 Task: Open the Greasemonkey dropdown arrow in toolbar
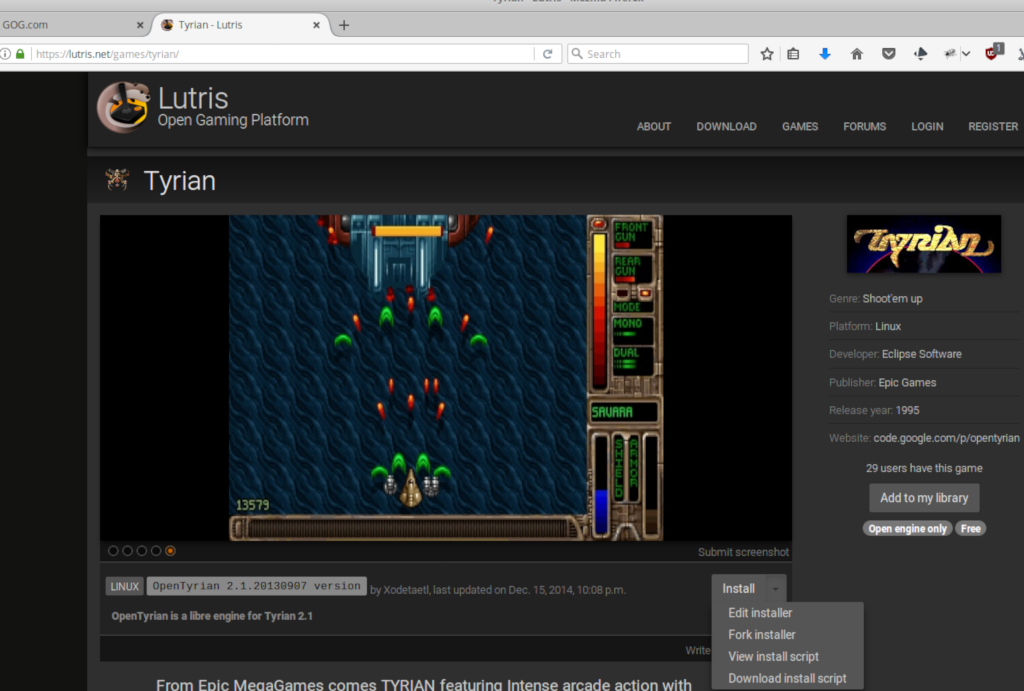[x=966, y=54]
